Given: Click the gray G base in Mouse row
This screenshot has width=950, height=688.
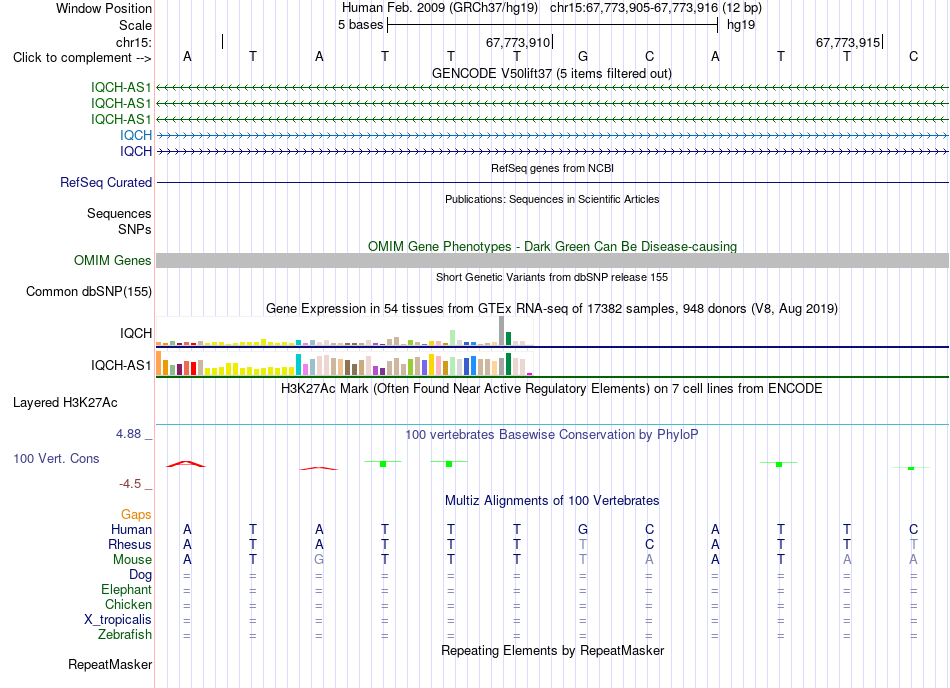Looking at the screenshot, I should pos(319,560).
